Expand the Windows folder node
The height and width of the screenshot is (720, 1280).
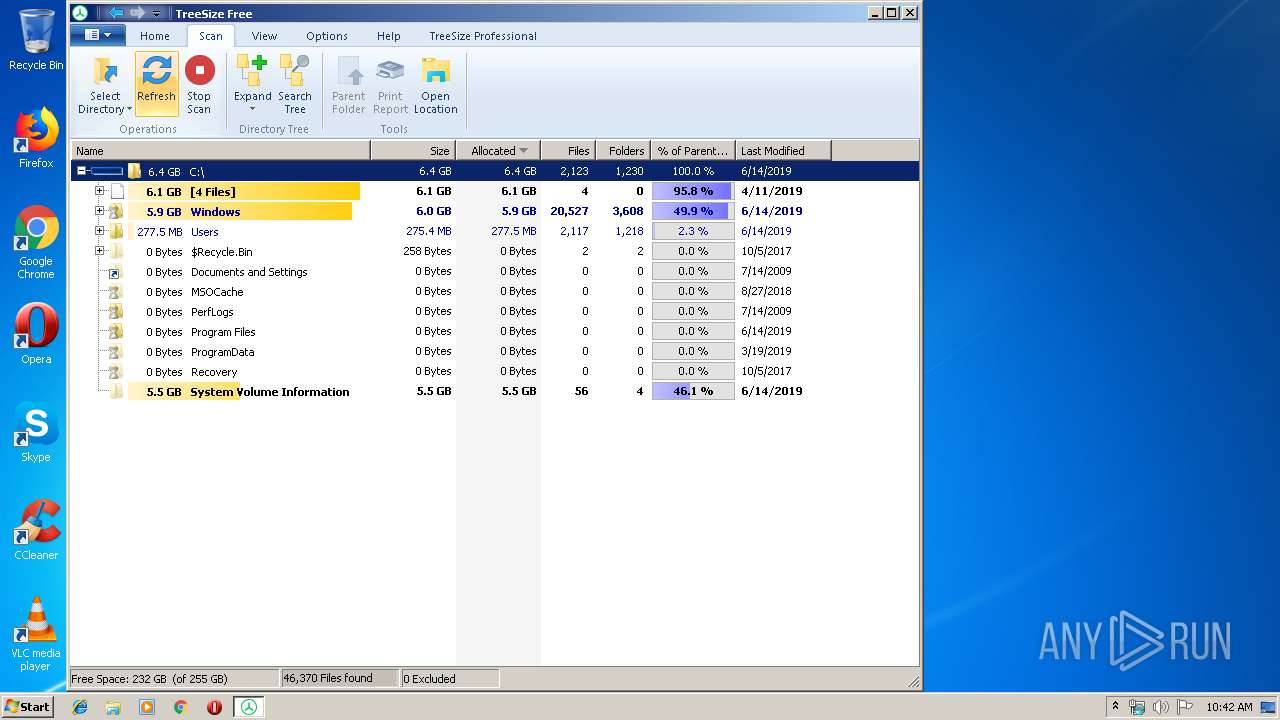99,211
